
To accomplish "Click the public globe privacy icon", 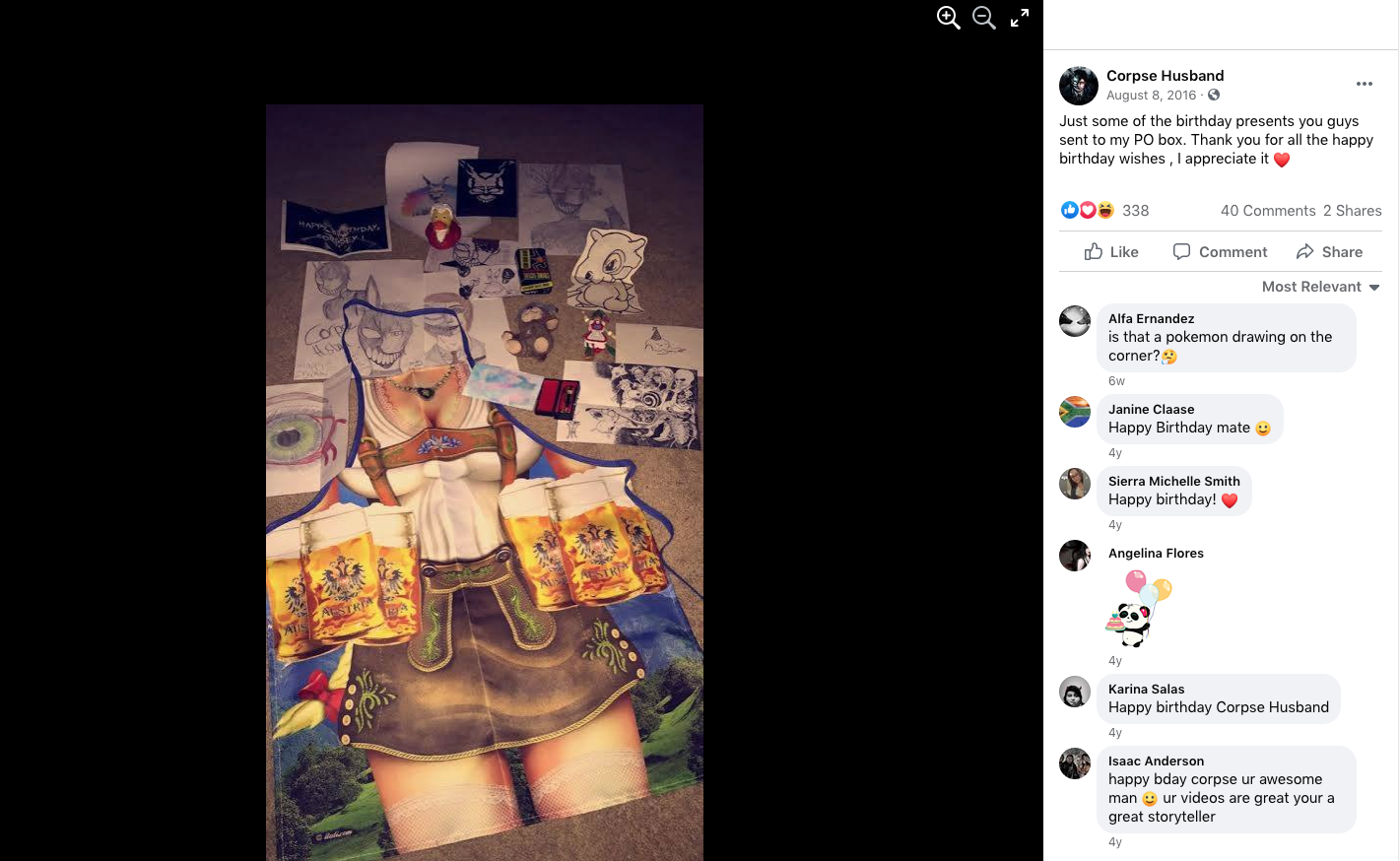I will coord(1214,95).
